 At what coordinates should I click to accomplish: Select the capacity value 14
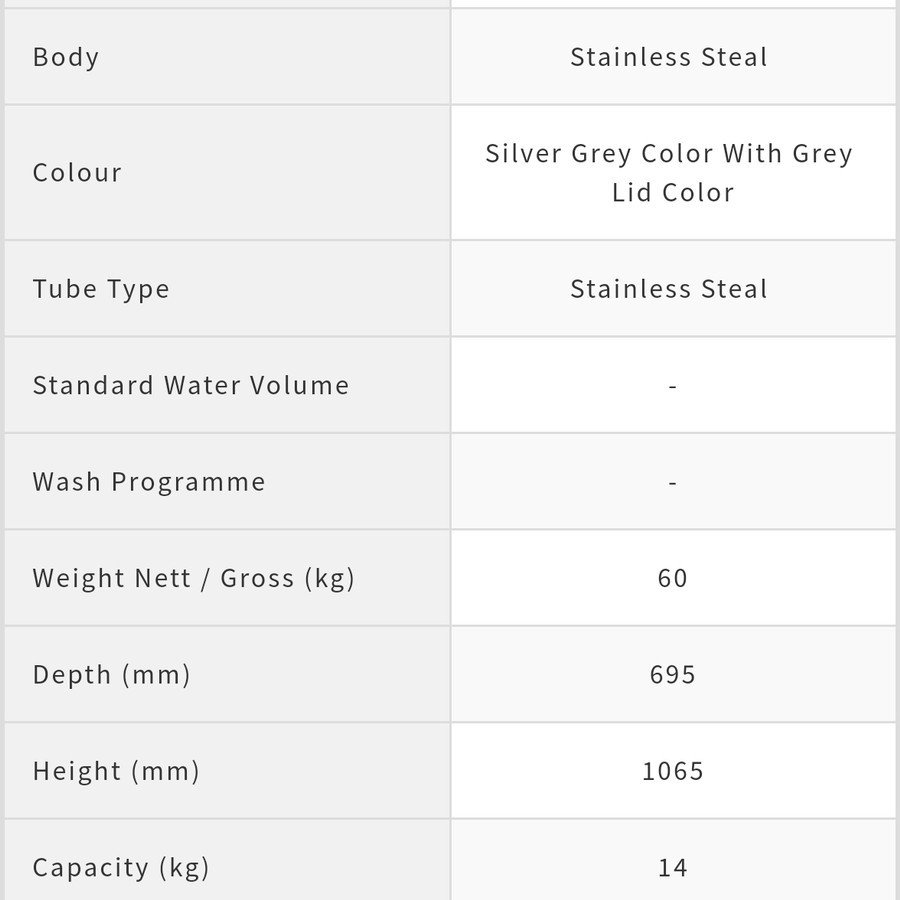673,867
